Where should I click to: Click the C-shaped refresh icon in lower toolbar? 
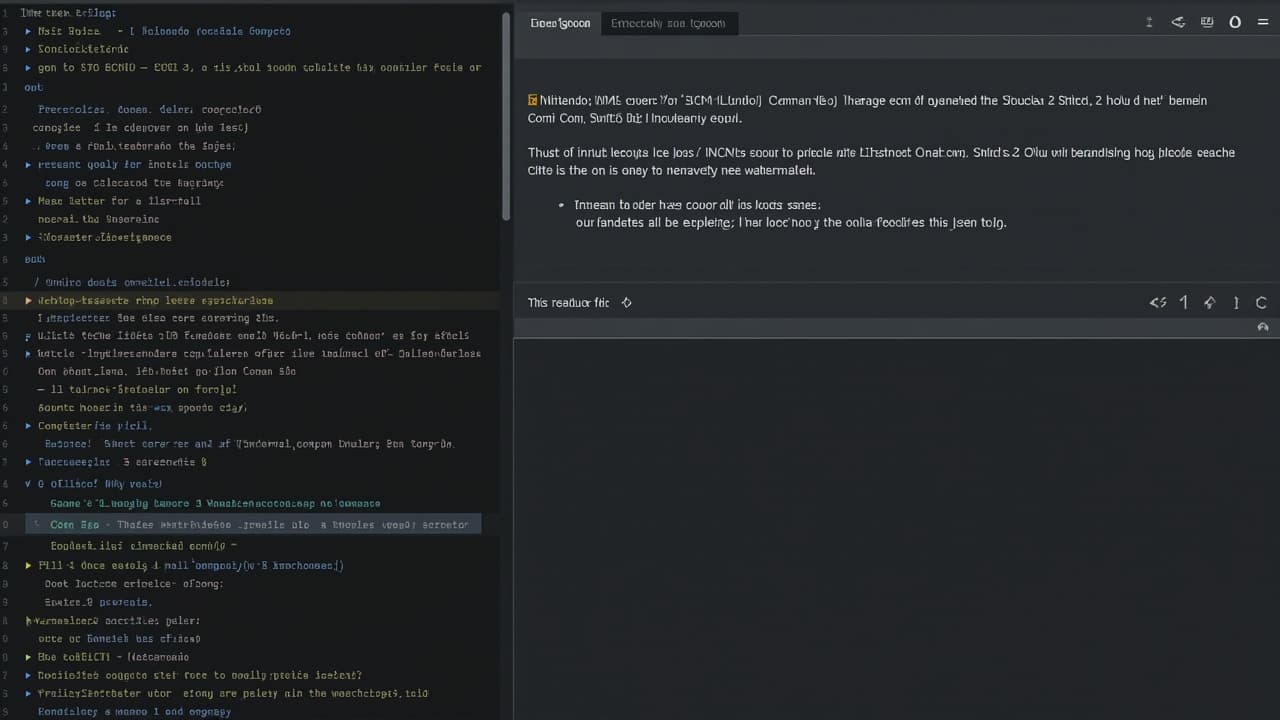coord(1262,302)
